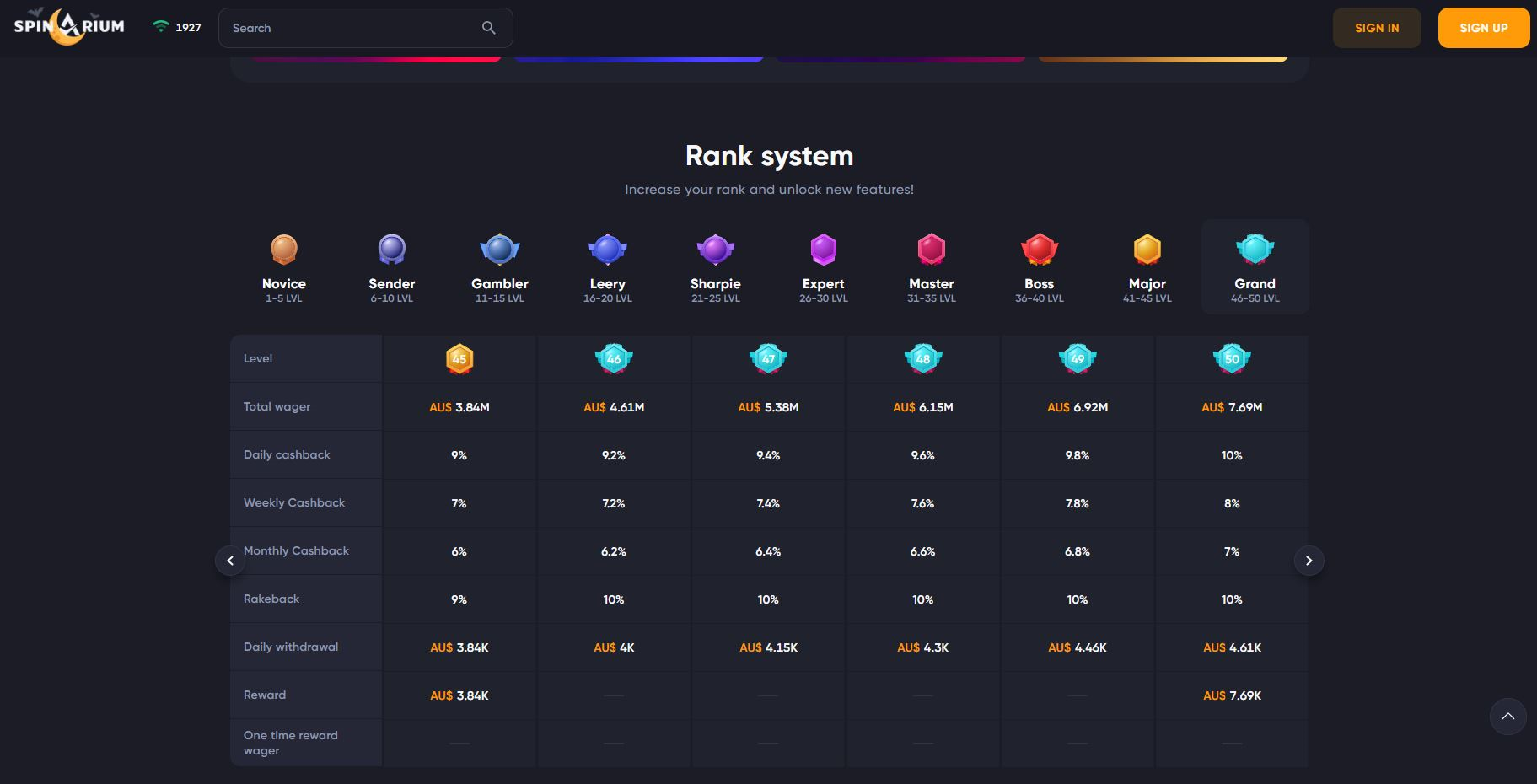
Task: Click the level 50 badge icon
Action: point(1232,358)
